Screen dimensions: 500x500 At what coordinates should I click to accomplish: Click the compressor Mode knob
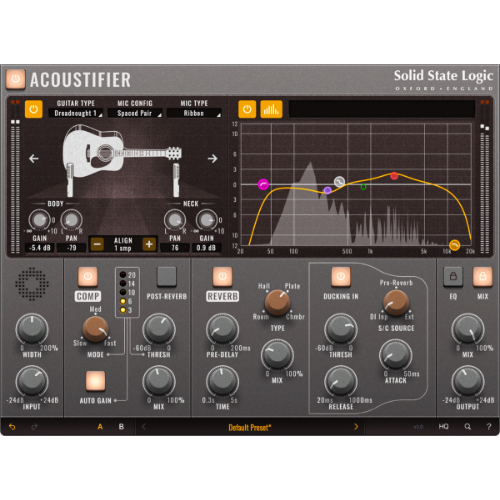click(95, 329)
